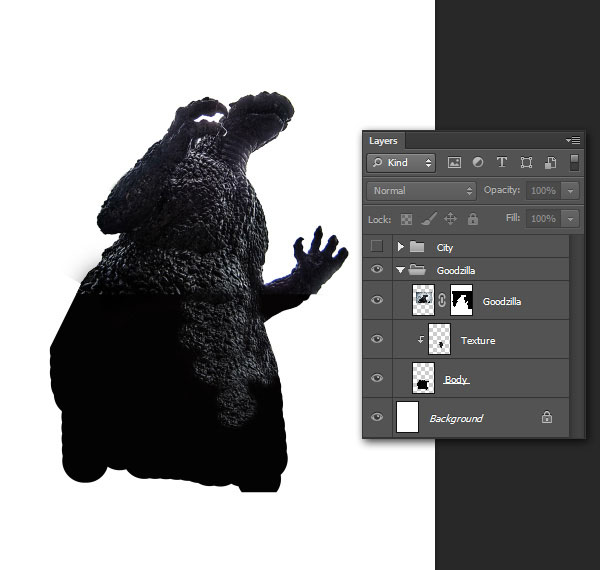Viewport: 600px width, 570px height.
Task: Click the Opacity label
Action: [x=502, y=190]
